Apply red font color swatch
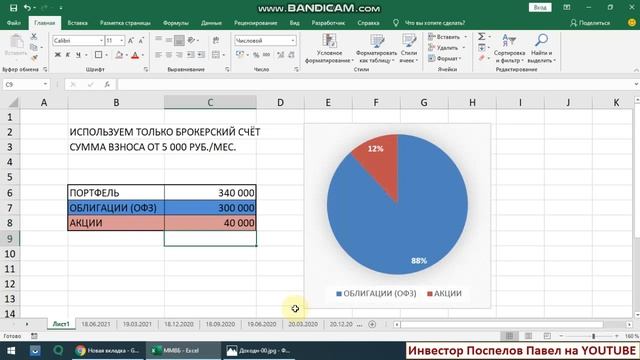640x360 pixels. (x=135, y=55)
